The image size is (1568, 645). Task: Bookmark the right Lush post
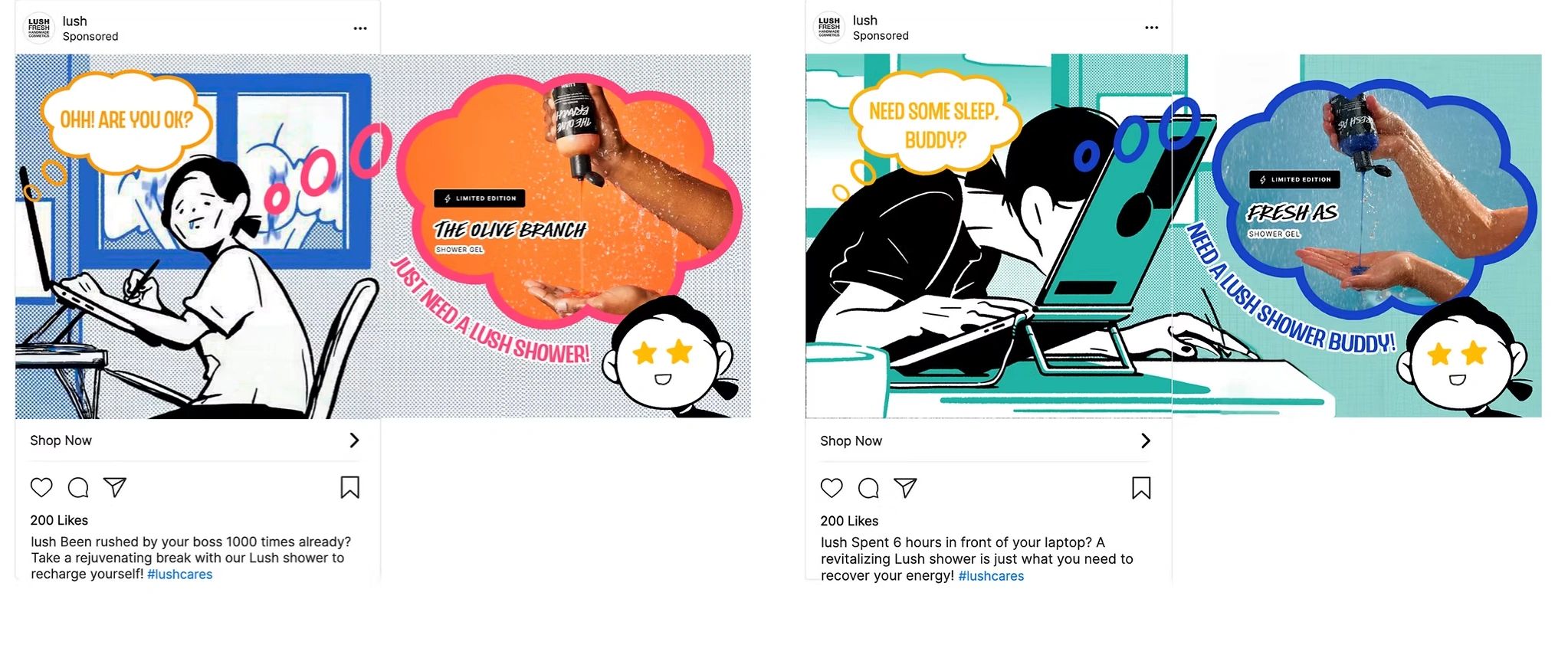[1141, 488]
